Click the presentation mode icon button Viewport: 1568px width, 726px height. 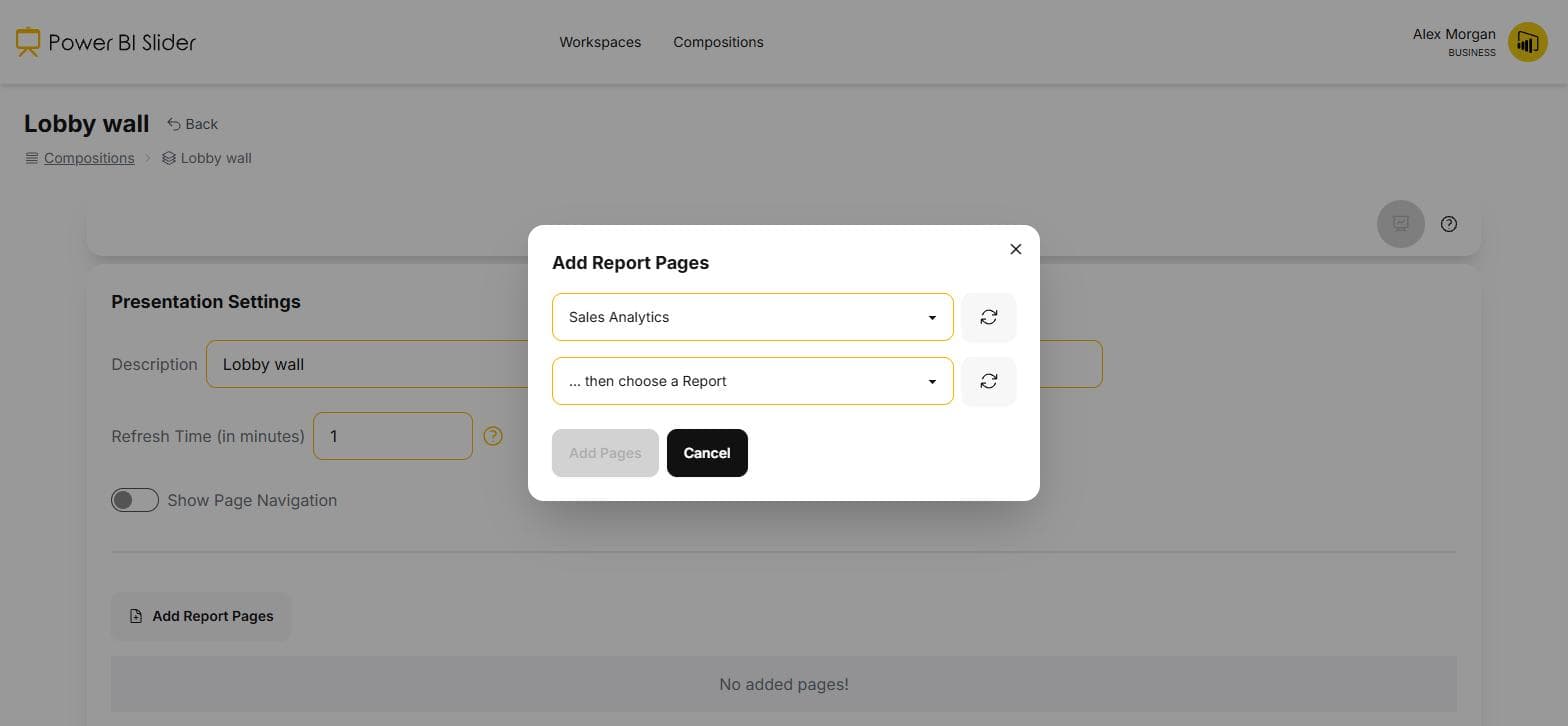coord(1401,224)
